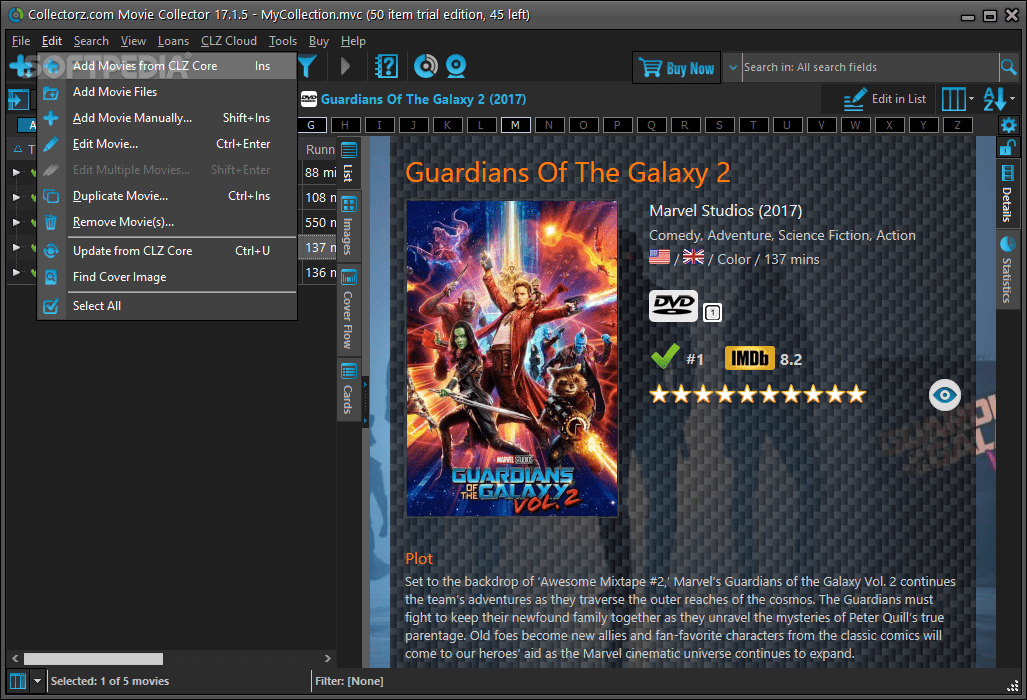
Task: Expand the row arrow next to 136
Action: pos(16,272)
